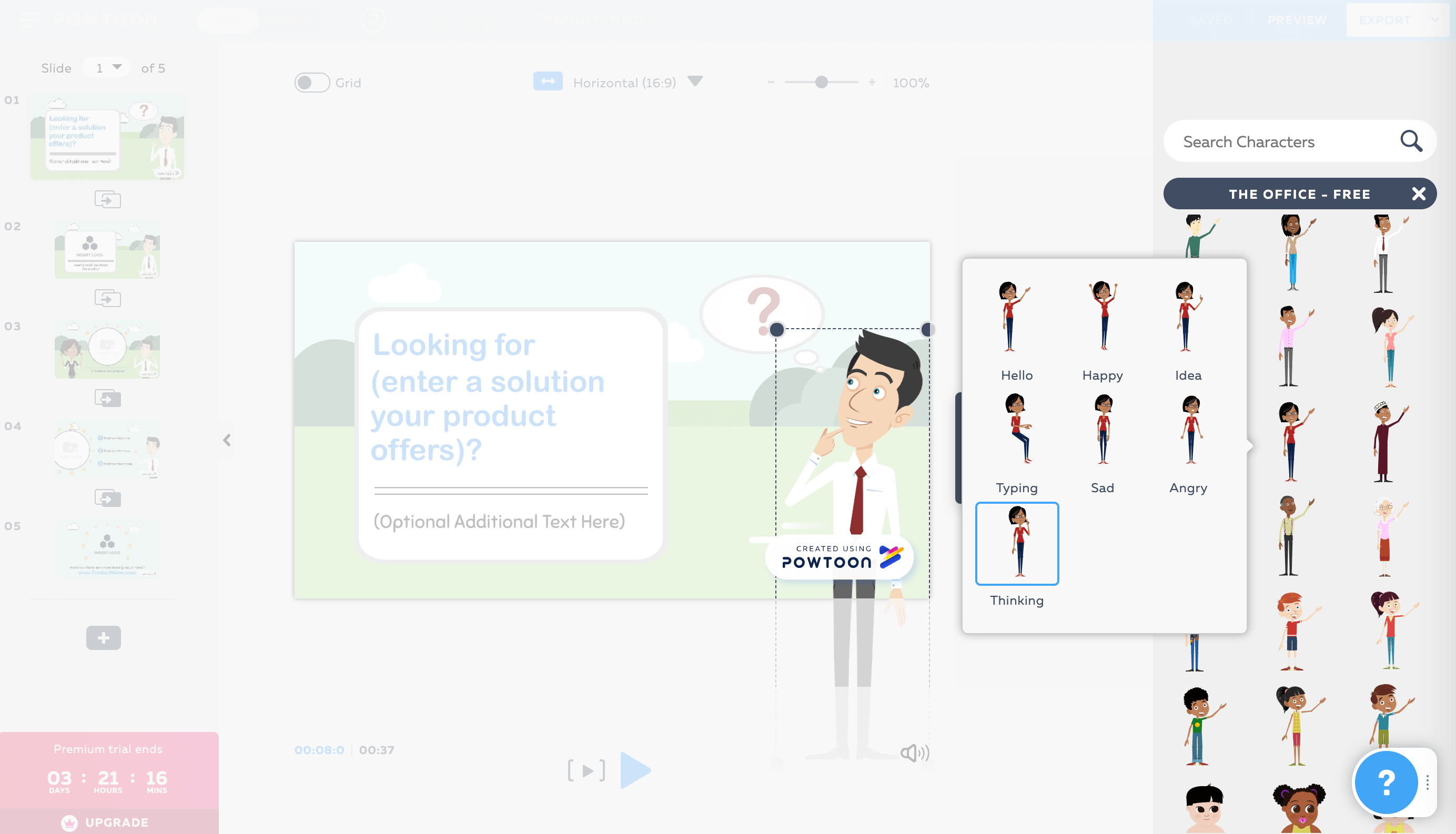Click transition icon below slide 01
Viewport: 1456px width, 834px height.
coord(107,199)
